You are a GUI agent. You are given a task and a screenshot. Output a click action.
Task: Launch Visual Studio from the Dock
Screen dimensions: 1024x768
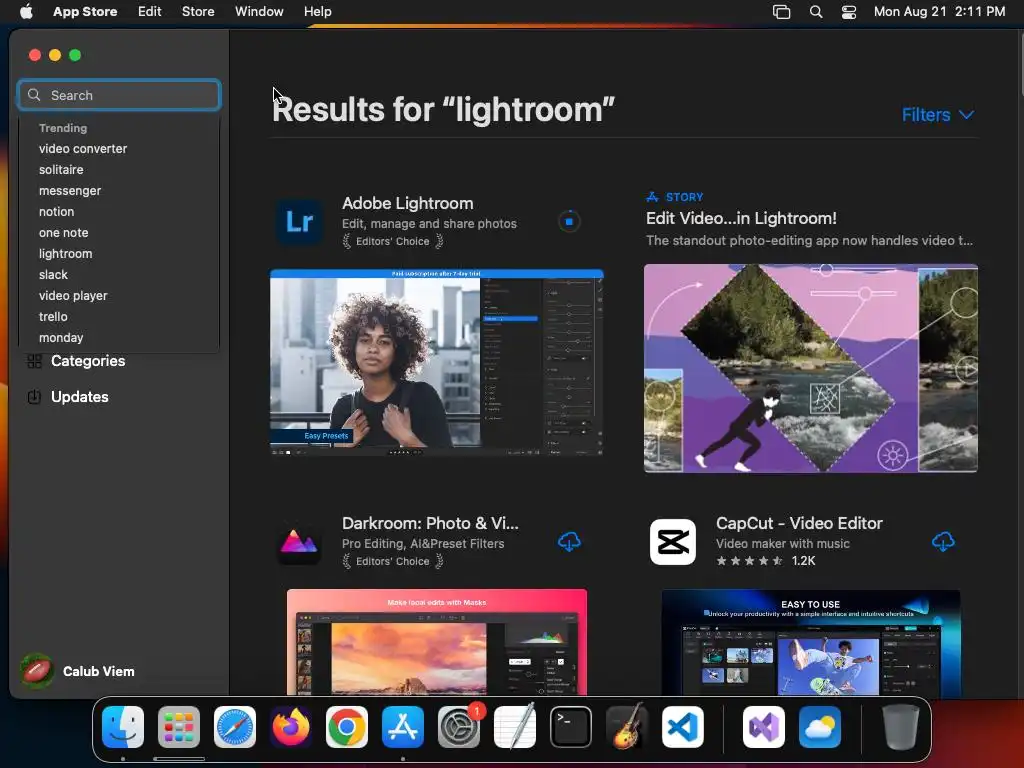pyautogui.click(x=763, y=726)
